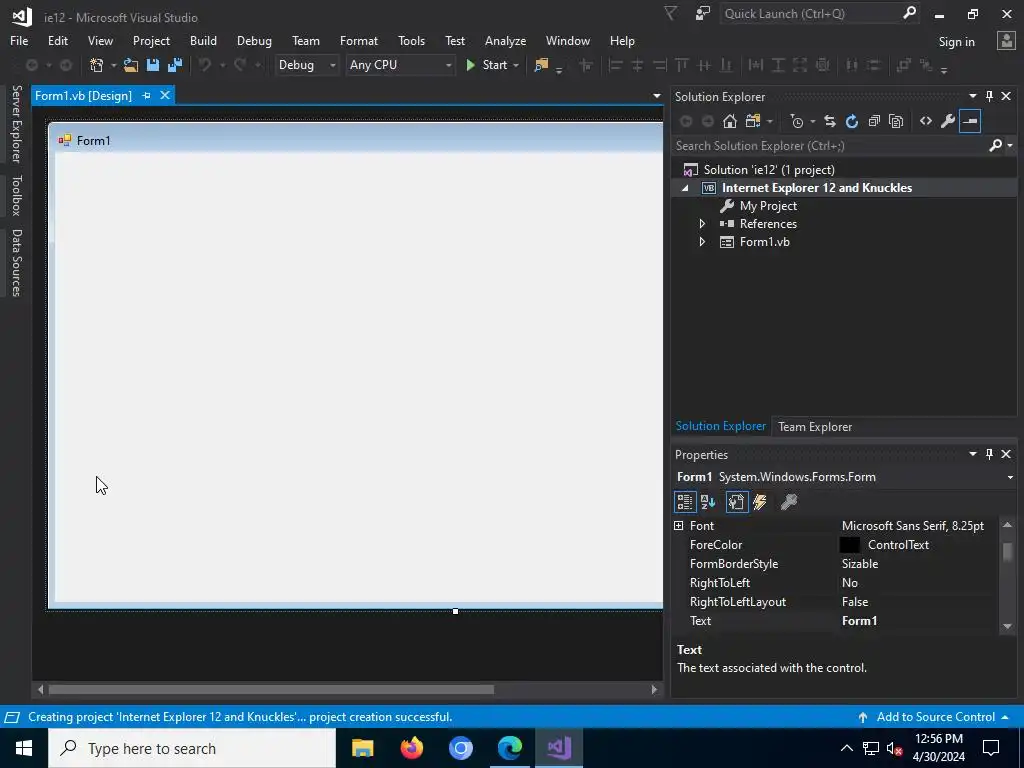Show Events lightning bolt icon
Viewport: 1024px width, 768px height.
[760, 502]
